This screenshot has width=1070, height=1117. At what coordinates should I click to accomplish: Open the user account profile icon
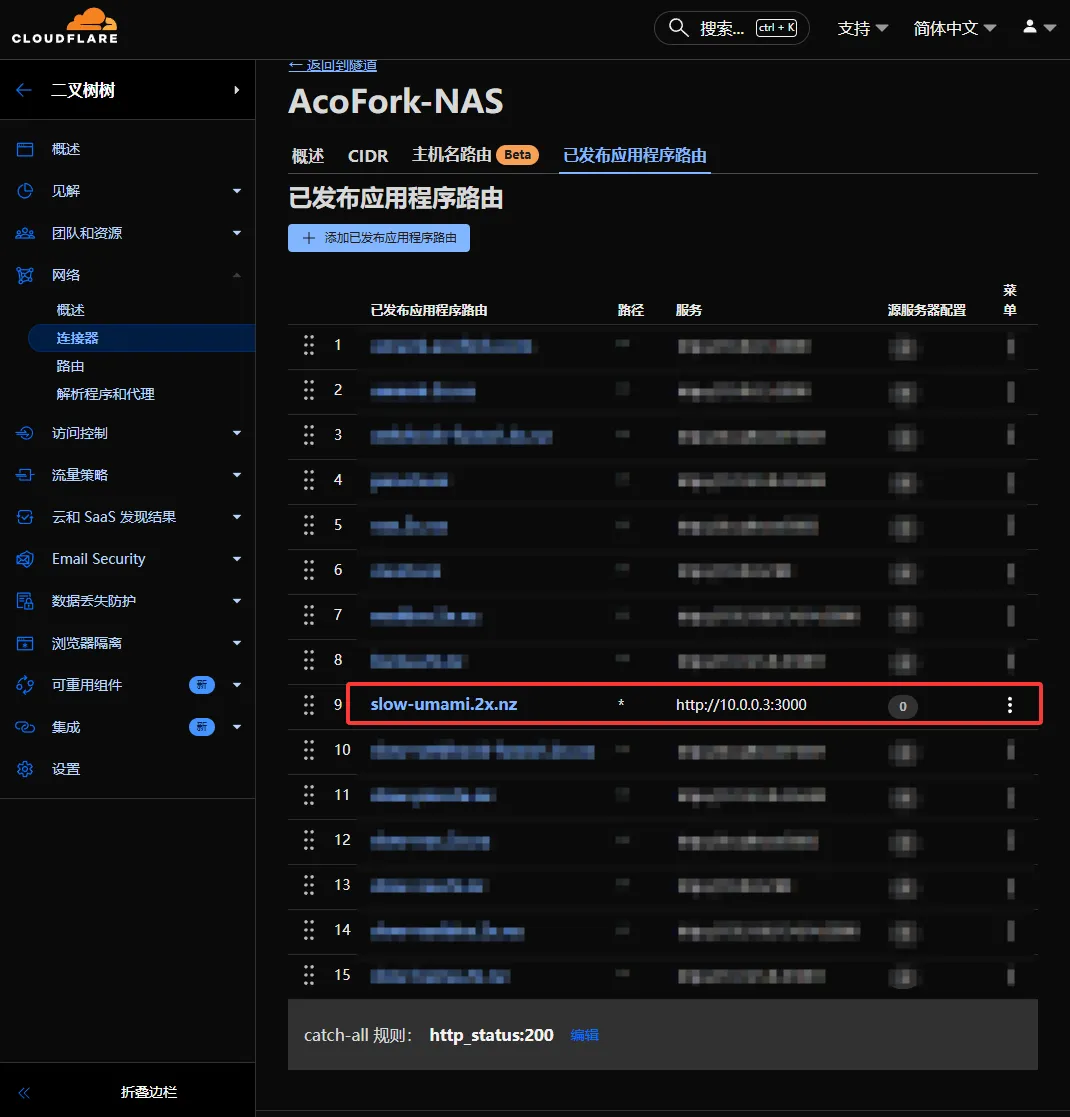1030,28
